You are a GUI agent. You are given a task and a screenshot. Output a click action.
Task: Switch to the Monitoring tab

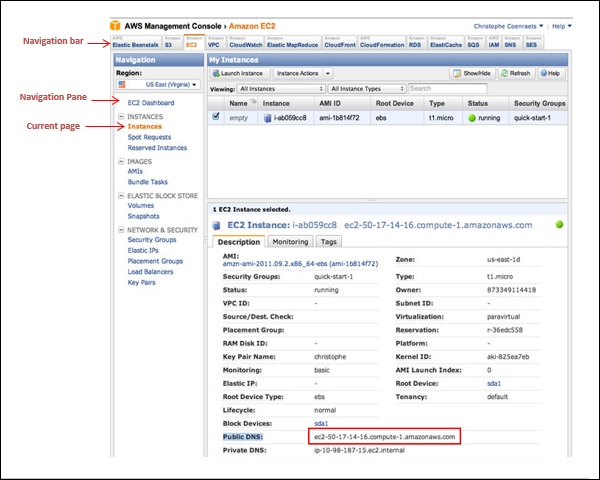[290, 241]
